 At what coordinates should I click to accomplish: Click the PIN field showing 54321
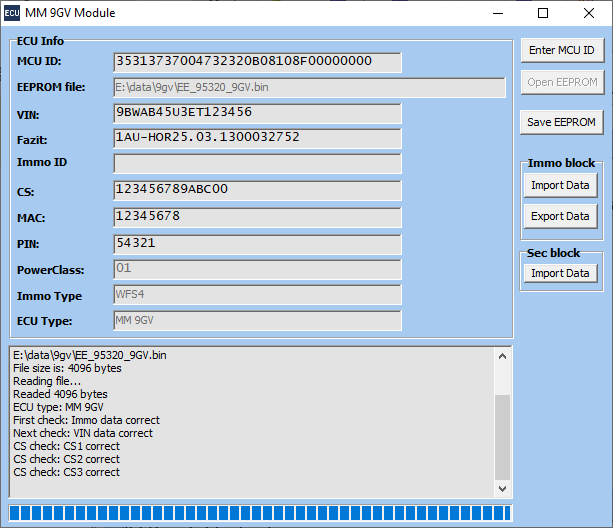tap(257, 244)
